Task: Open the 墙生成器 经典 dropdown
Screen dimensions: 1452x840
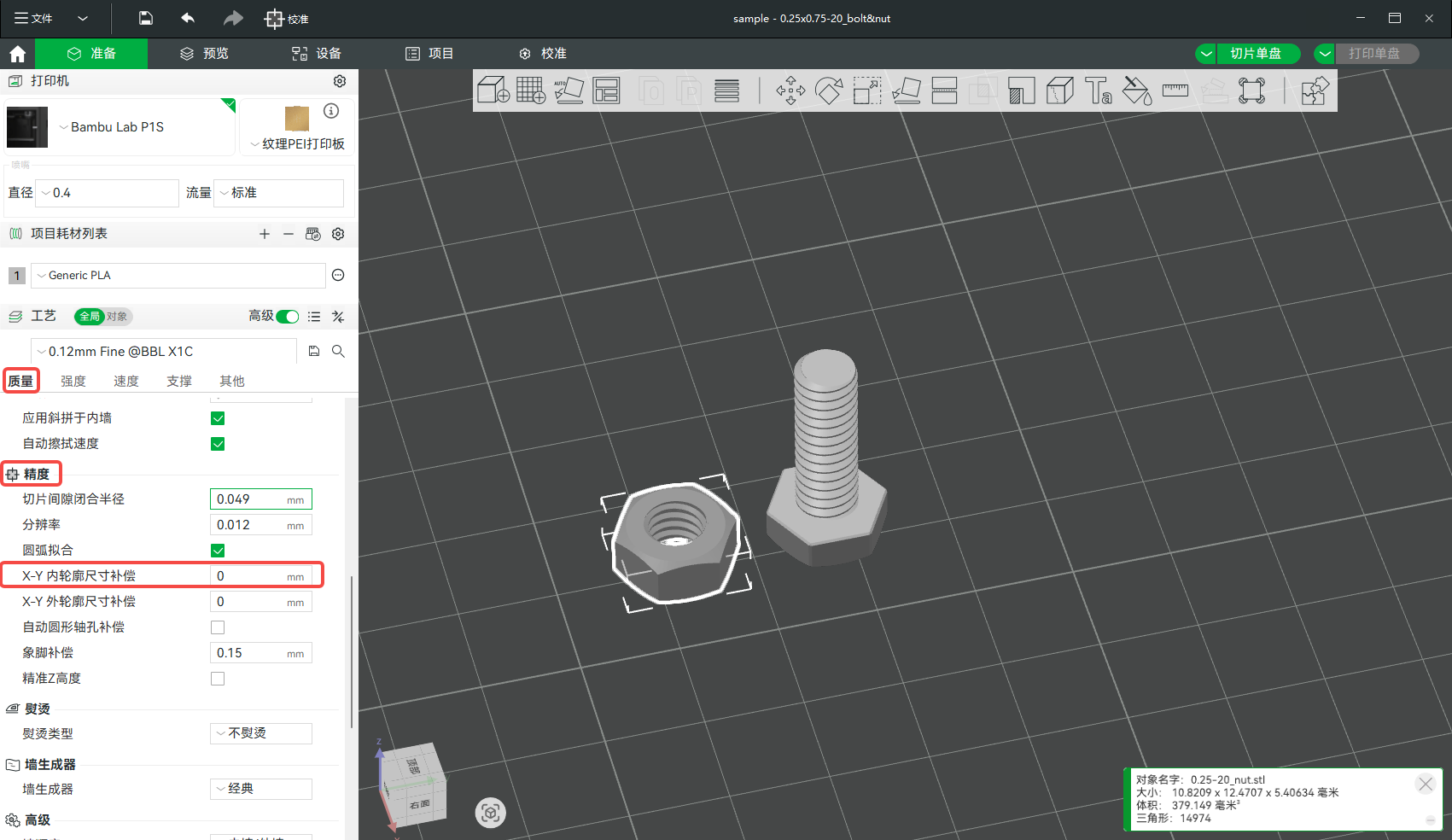Action: point(261,789)
